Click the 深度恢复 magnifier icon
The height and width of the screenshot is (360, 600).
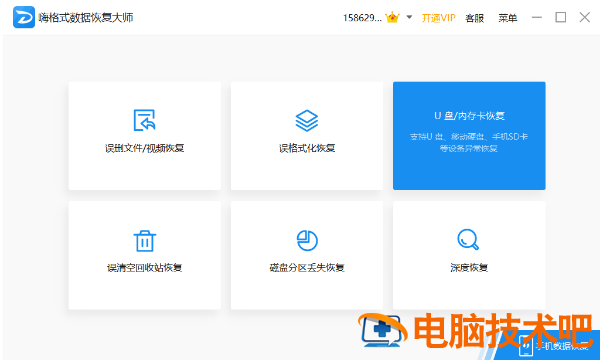pyautogui.click(x=468, y=240)
